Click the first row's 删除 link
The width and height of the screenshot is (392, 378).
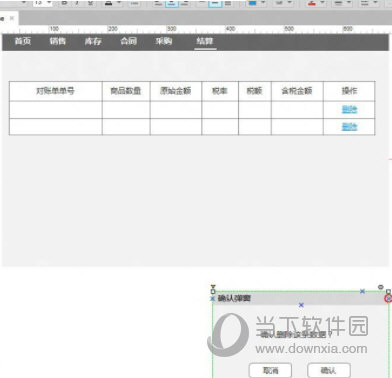tap(349, 109)
